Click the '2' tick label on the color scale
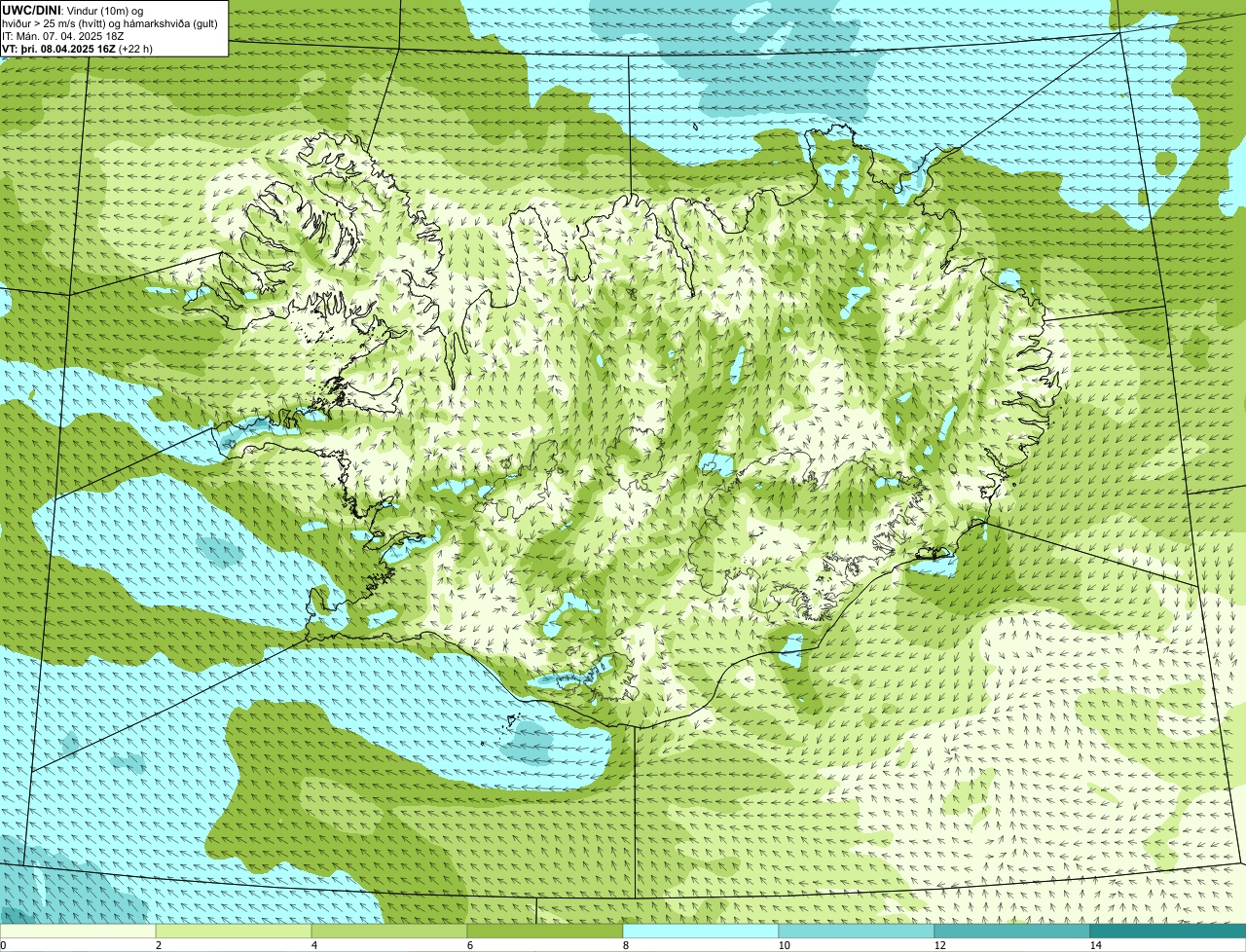Viewport: 1246px width, 952px height. (x=158, y=945)
